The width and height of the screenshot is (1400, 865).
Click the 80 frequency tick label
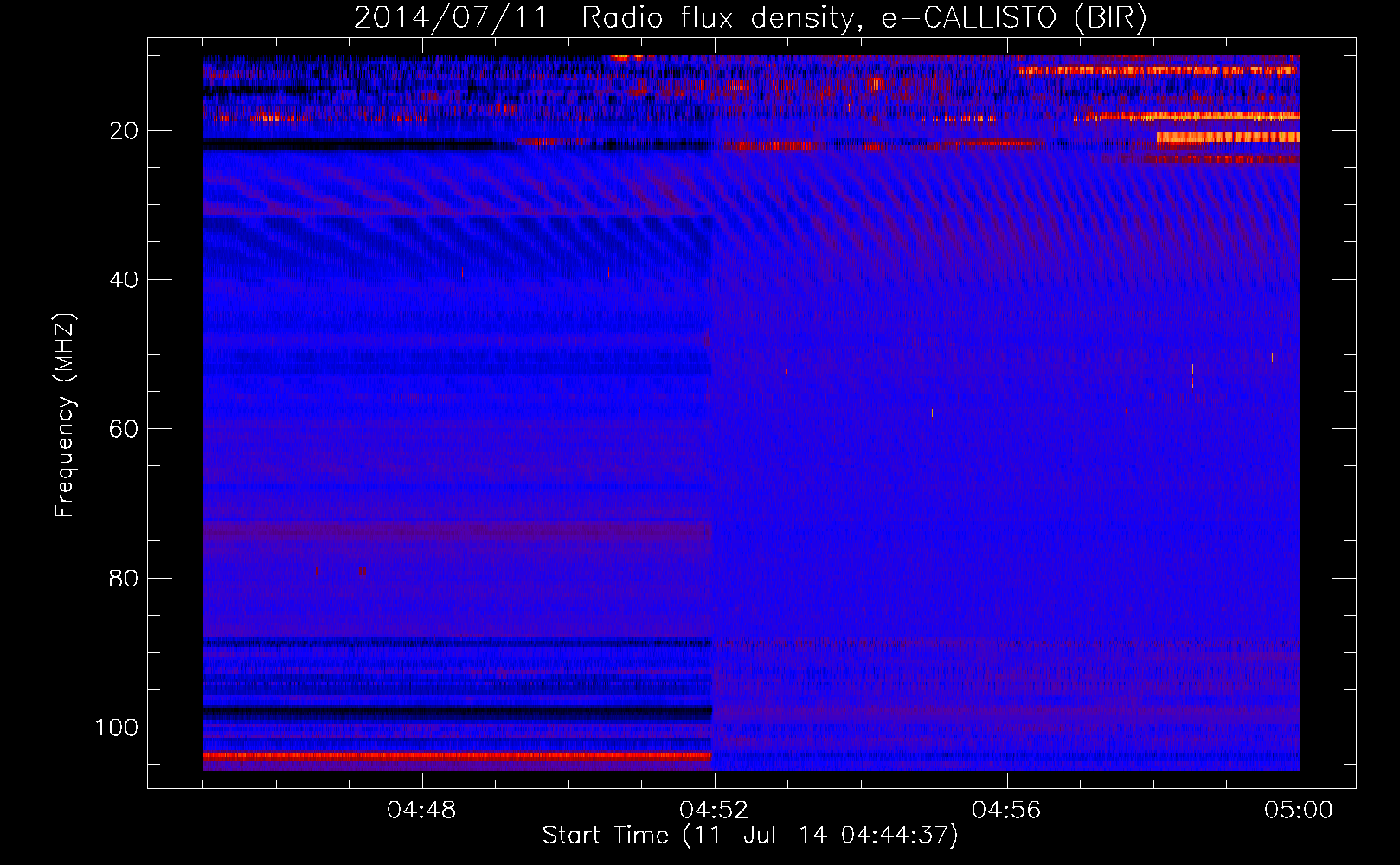[x=124, y=578]
